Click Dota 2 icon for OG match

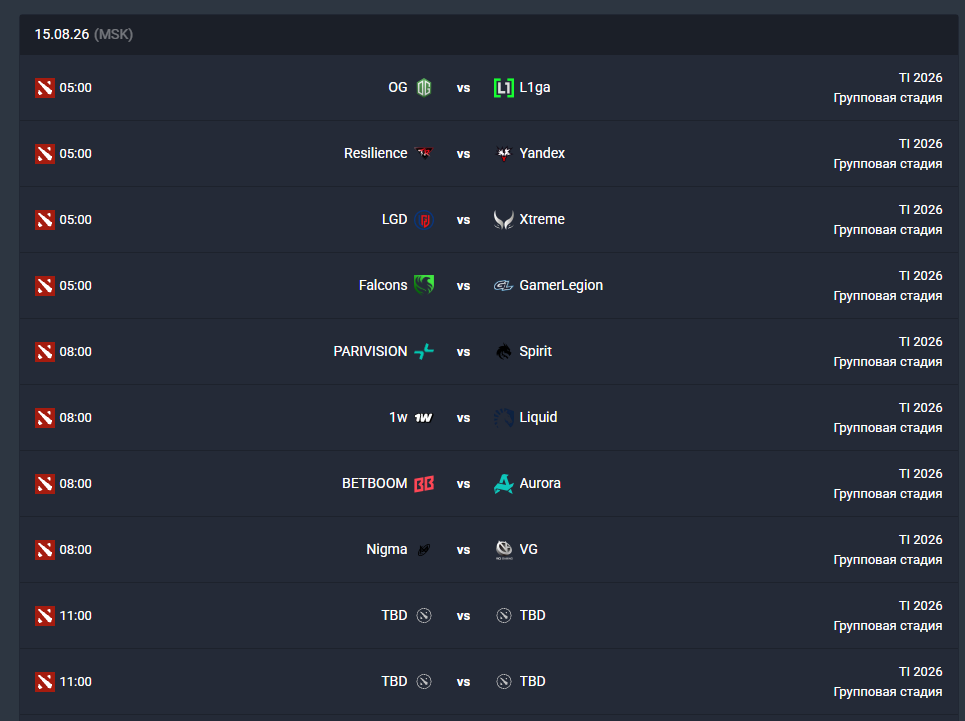click(x=45, y=88)
